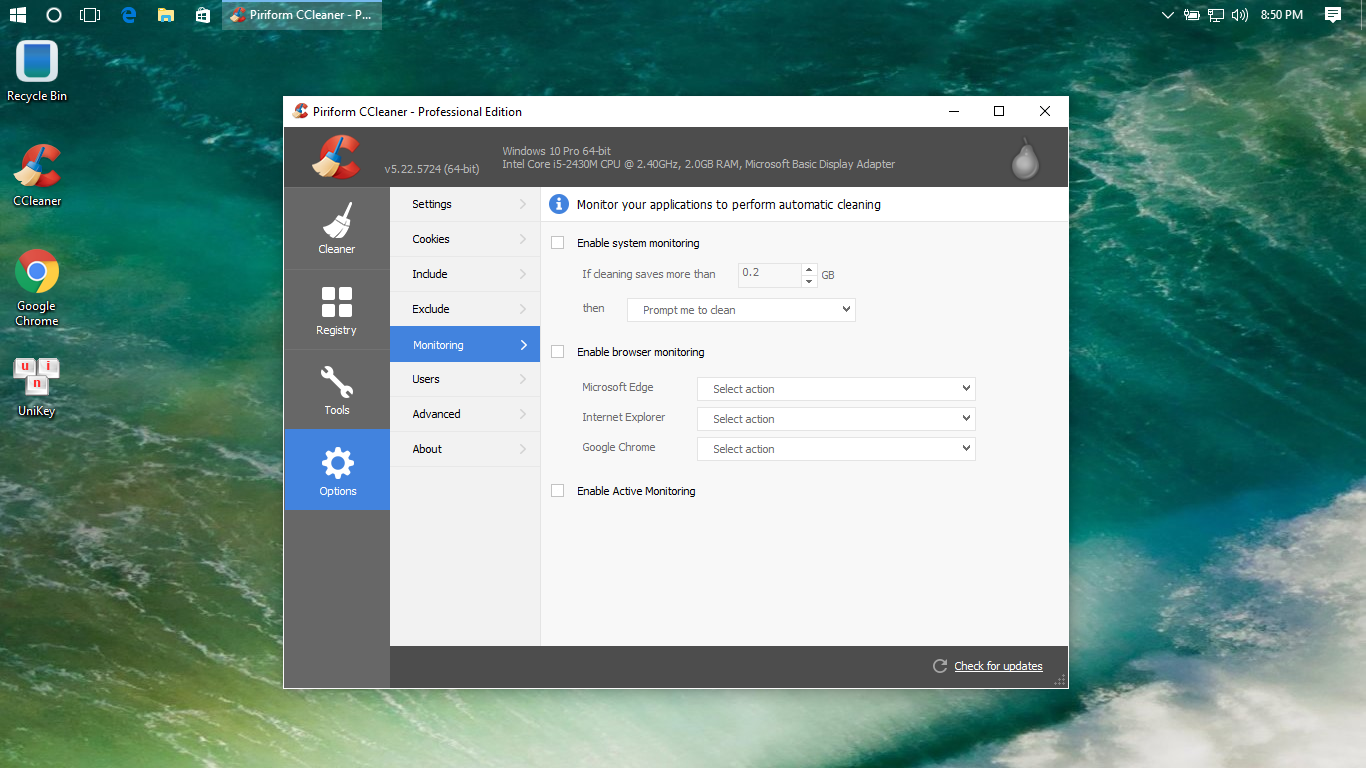Click the Piriform pear logo
Image resolution: width=1366 pixels, height=768 pixels.
coord(1025,158)
